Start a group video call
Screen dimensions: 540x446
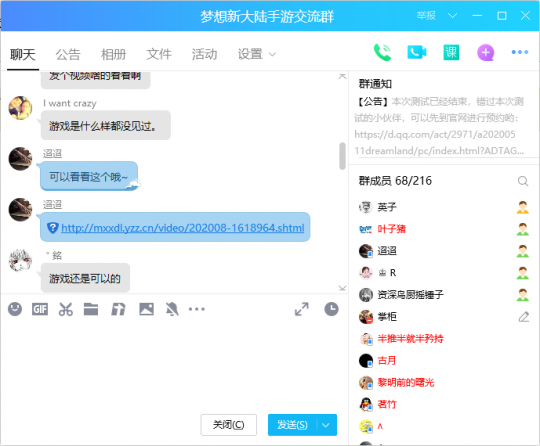tap(417, 52)
